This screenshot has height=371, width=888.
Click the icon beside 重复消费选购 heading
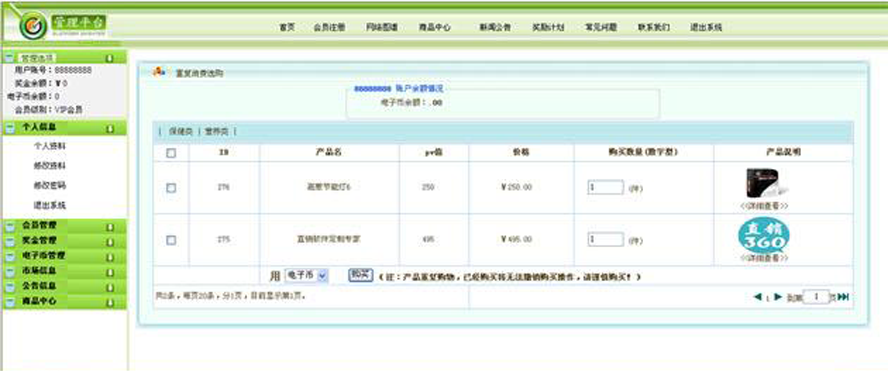[x=159, y=71]
